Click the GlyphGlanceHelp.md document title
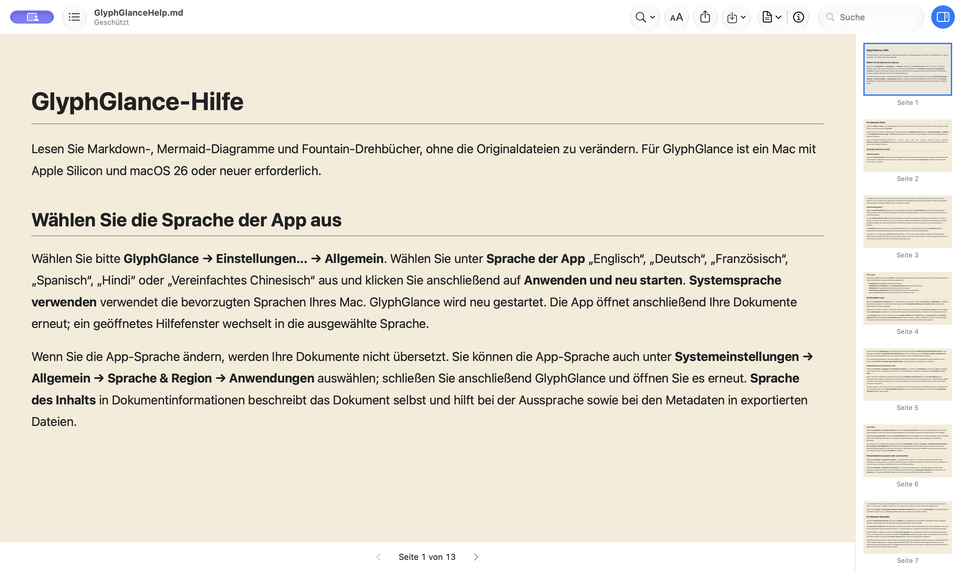Screen dimensions: 960x571 point(138,12)
